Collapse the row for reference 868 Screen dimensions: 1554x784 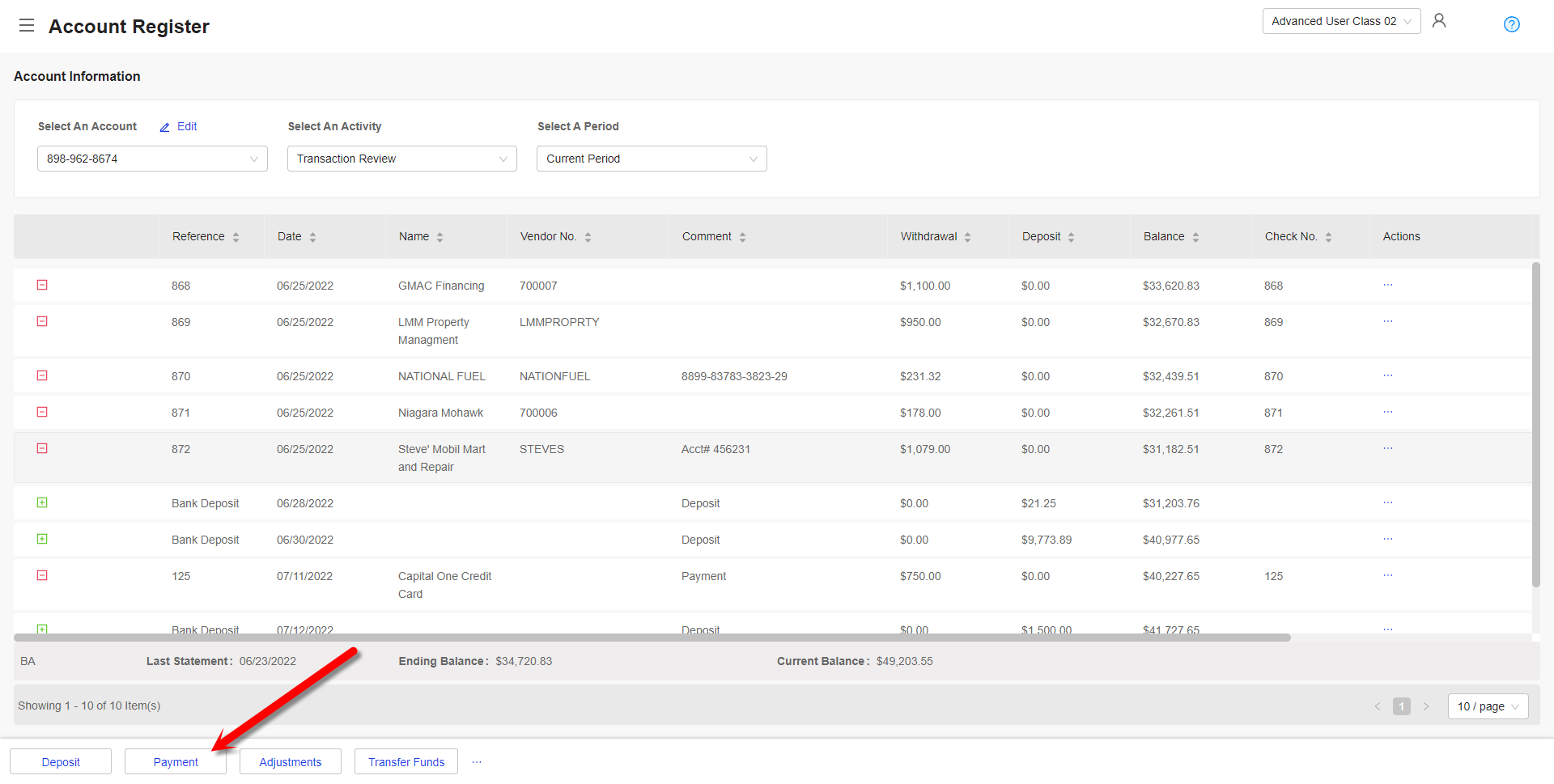point(42,285)
